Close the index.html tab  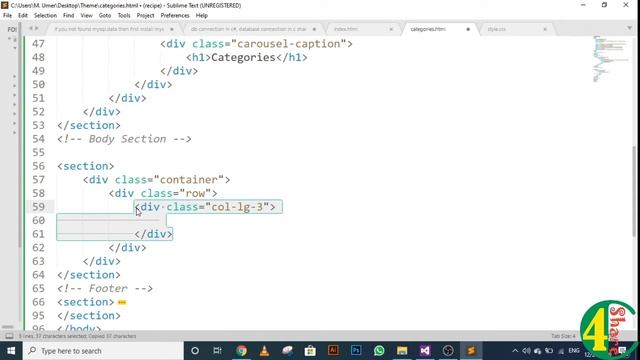[x=391, y=29]
